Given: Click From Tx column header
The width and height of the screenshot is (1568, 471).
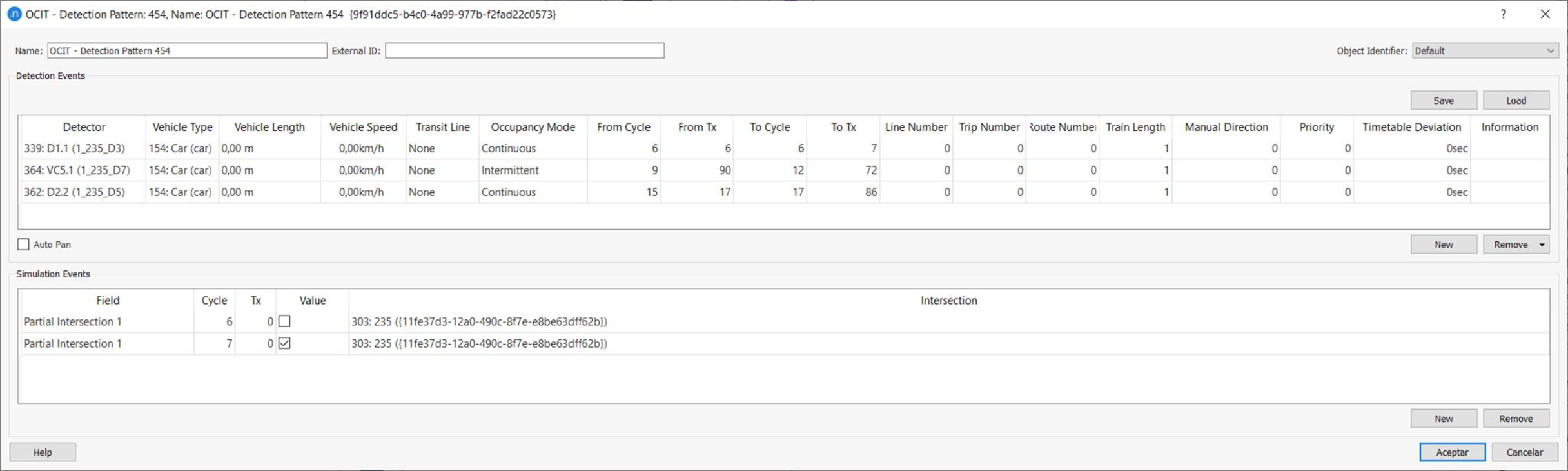Looking at the screenshot, I should (x=697, y=127).
